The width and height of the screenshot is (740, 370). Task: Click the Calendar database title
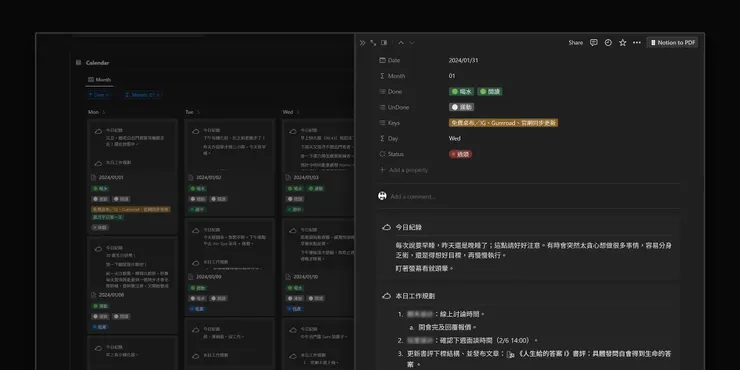[97, 63]
